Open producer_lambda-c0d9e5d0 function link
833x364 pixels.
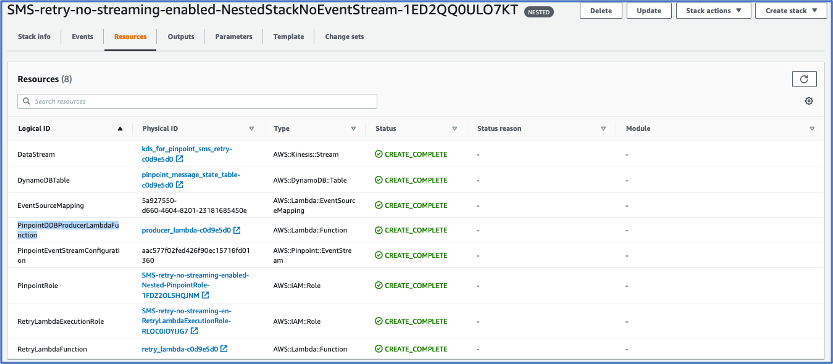click(x=186, y=231)
